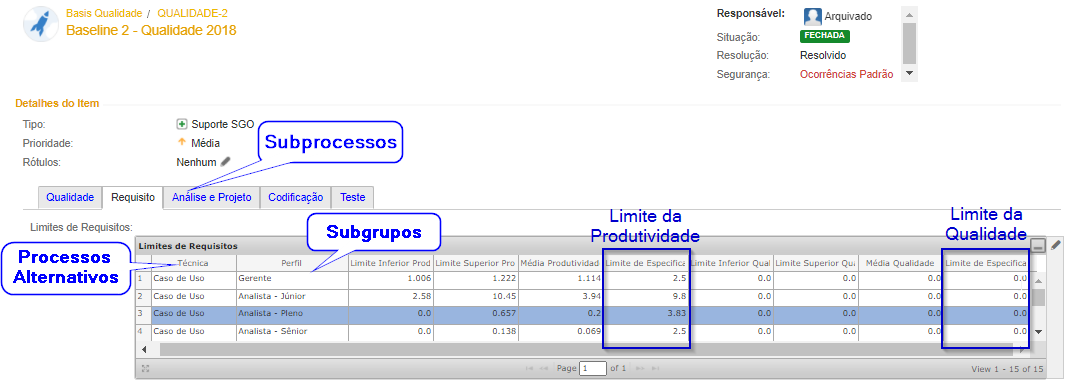This screenshot has width=1076, height=388.
Task: Click the Suporte SGO green plus type icon
Action: (182, 124)
